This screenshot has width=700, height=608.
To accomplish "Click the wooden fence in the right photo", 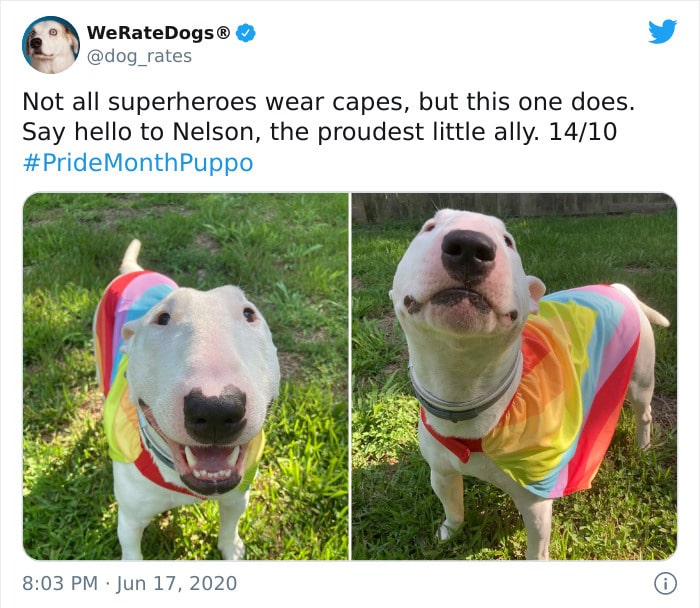I will 513,205.
